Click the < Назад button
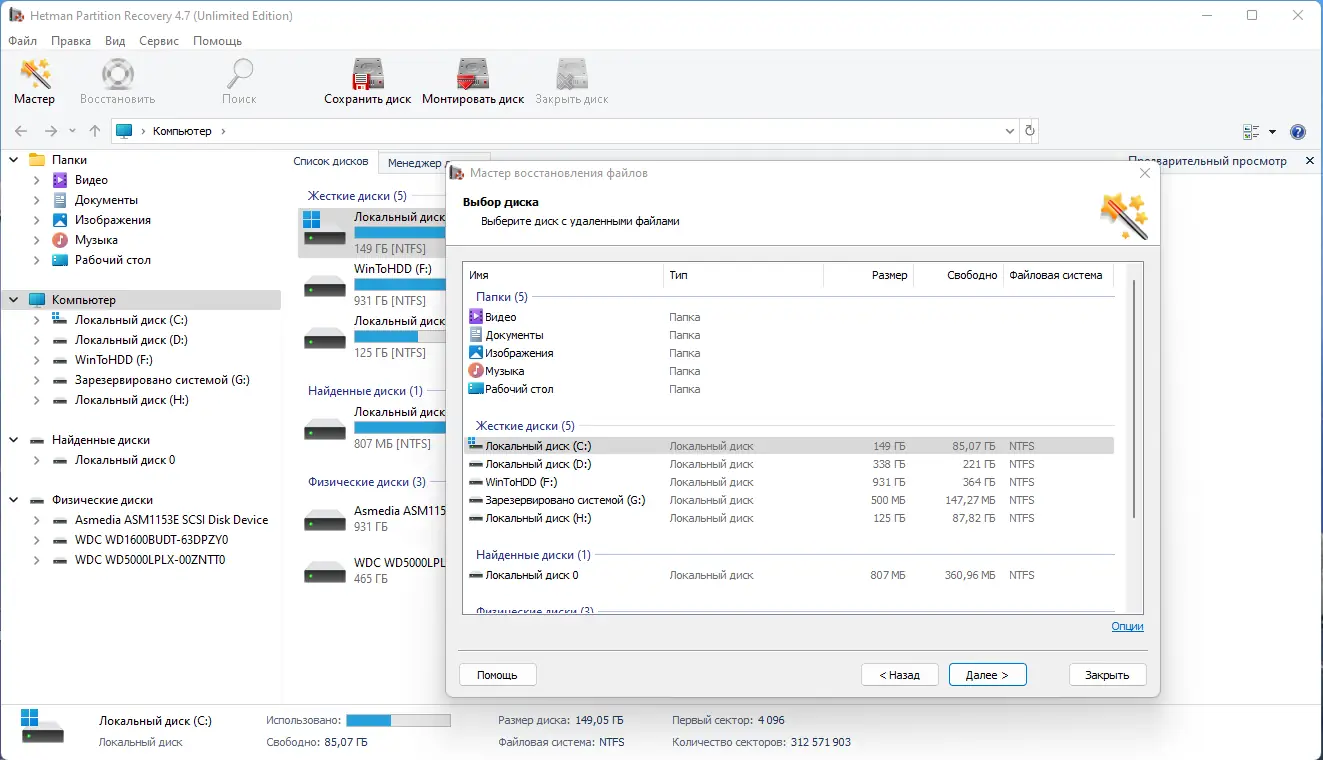 click(899, 675)
